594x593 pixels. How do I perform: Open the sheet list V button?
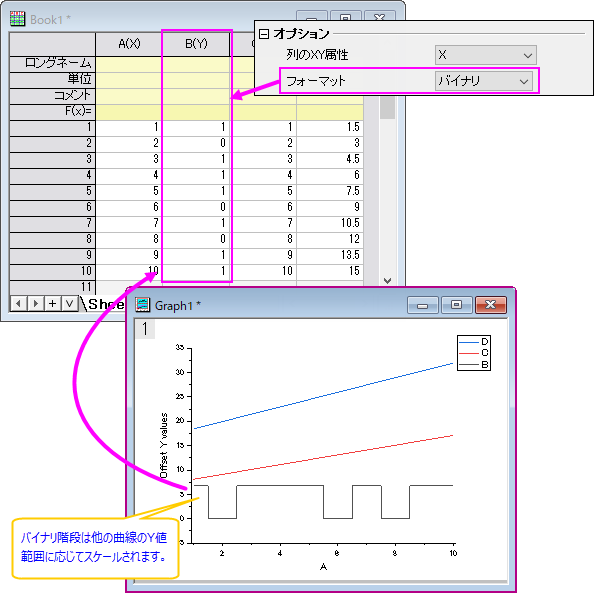pyautogui.click(x=69, y=304)
